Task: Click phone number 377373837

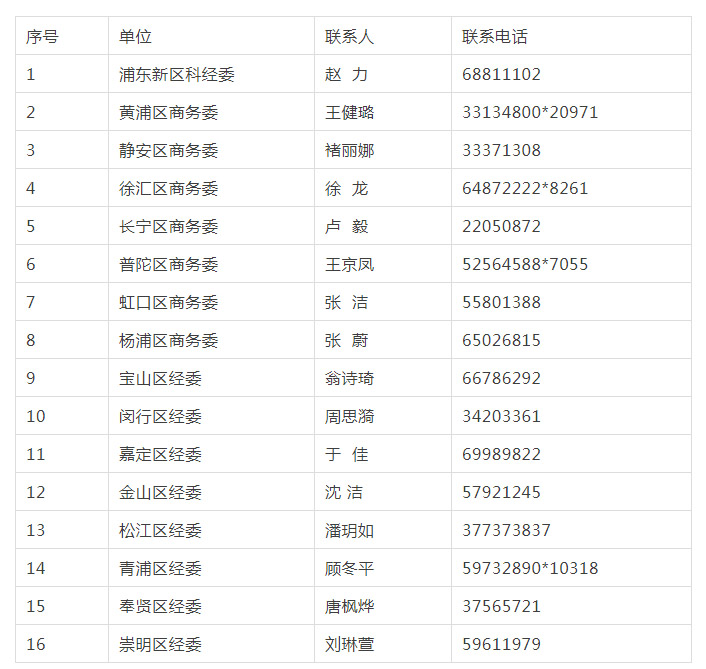Action: 506,531
